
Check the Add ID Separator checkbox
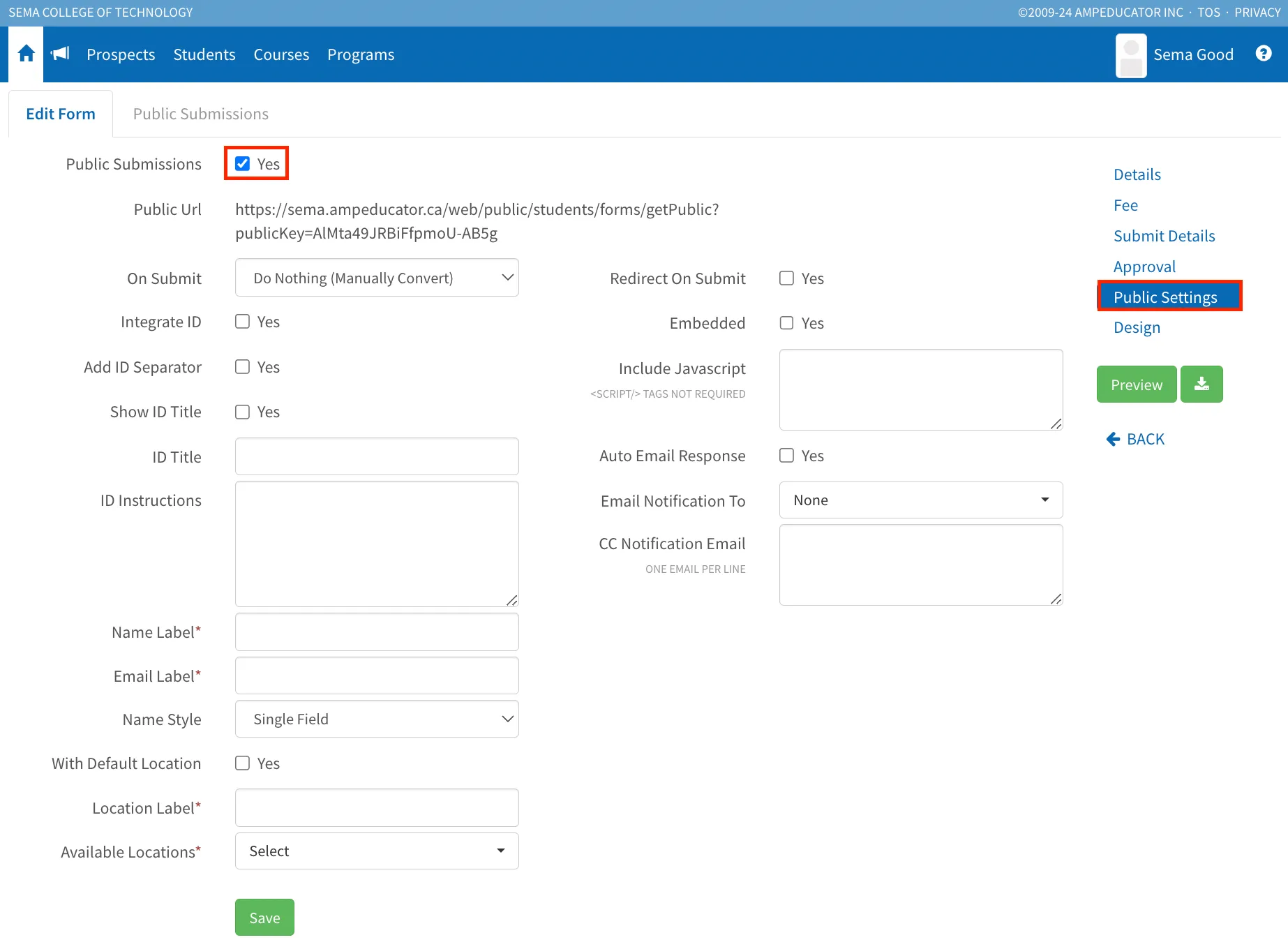click(242, 367)
